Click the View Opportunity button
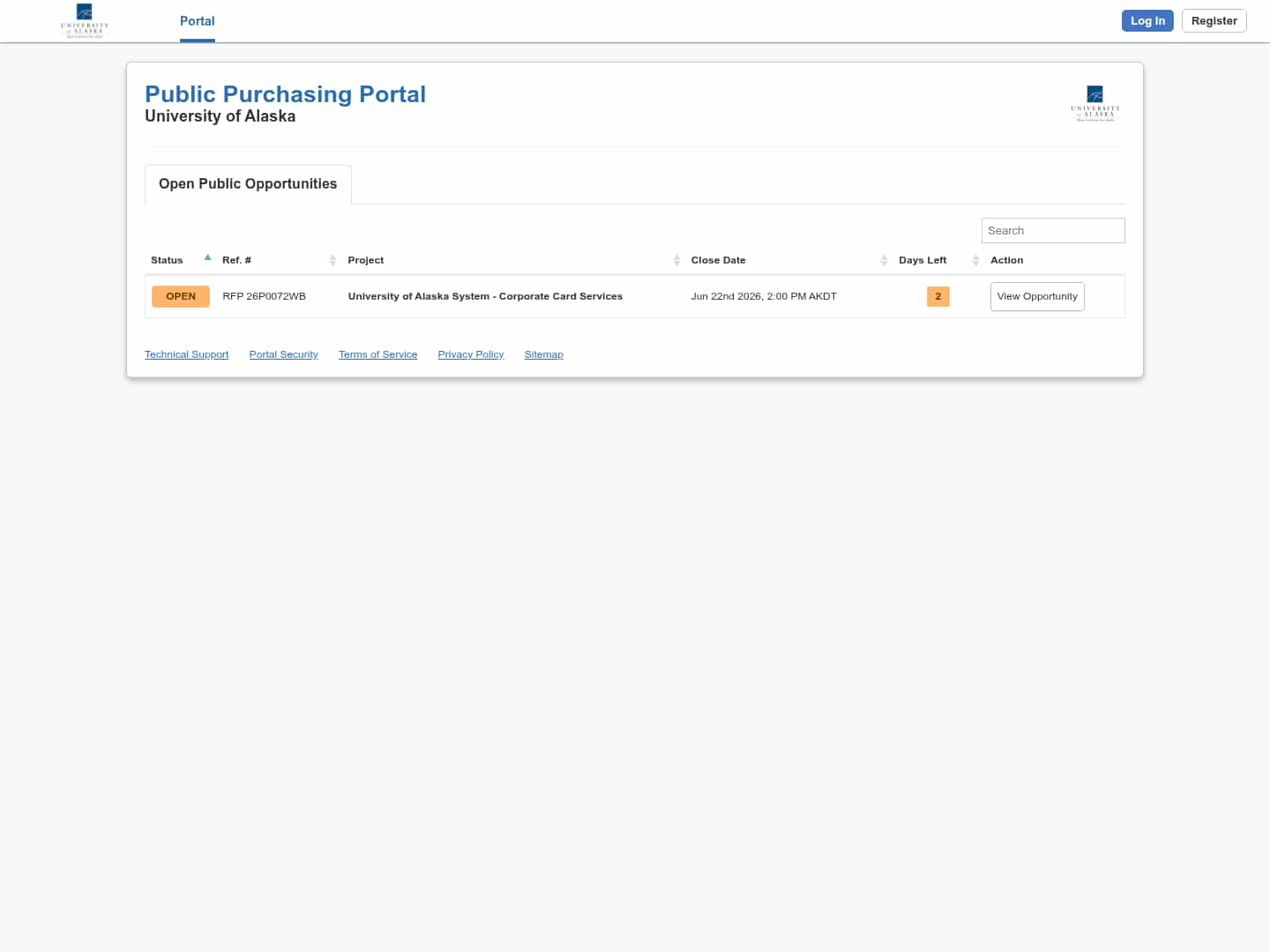 coord(1037,296)
